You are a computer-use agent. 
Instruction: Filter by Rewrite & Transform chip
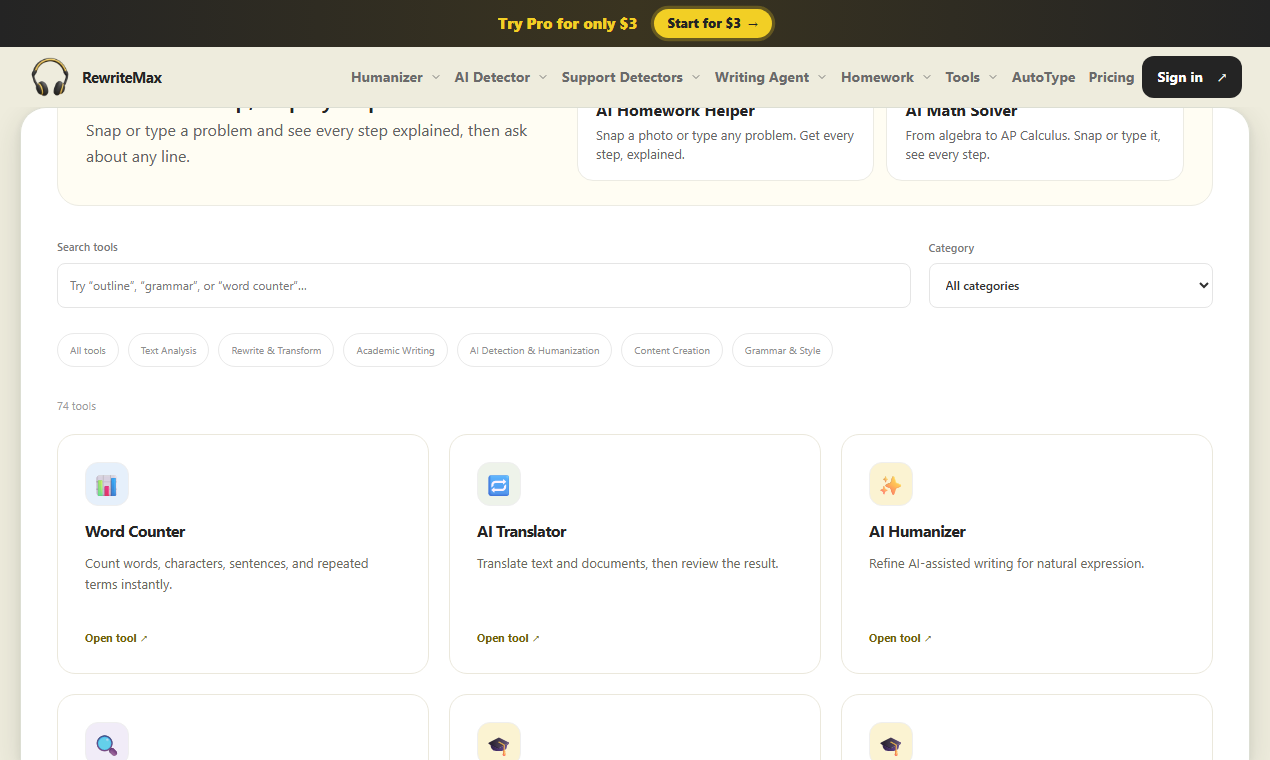coord(276,350)
